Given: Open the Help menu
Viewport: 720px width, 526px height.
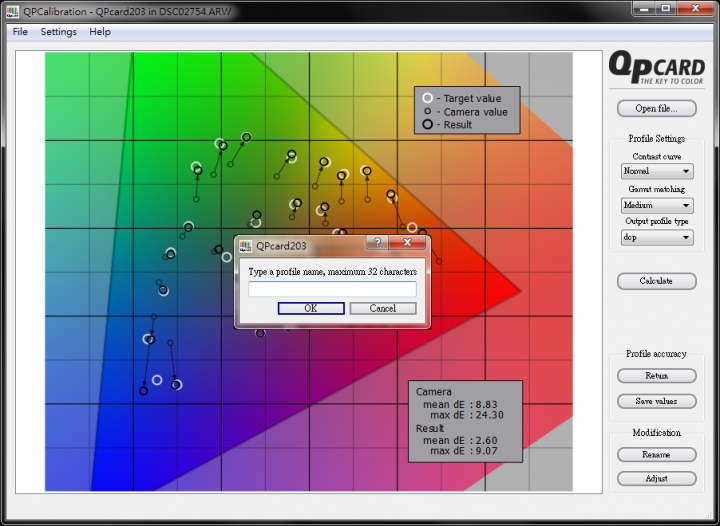Looking at the screenshot, I should pyautogui.click(x=100, y=32).
